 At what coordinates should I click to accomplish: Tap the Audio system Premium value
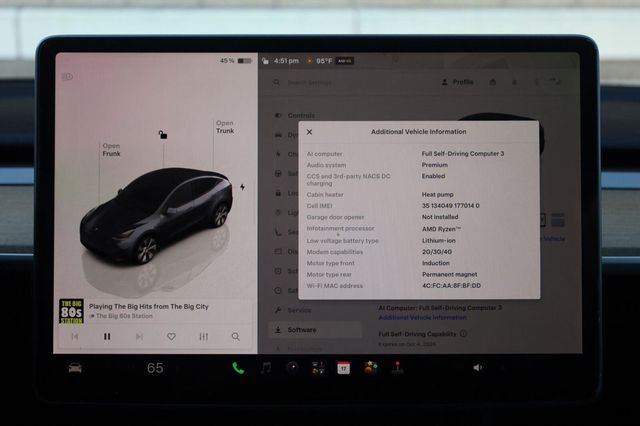(435, 165)
